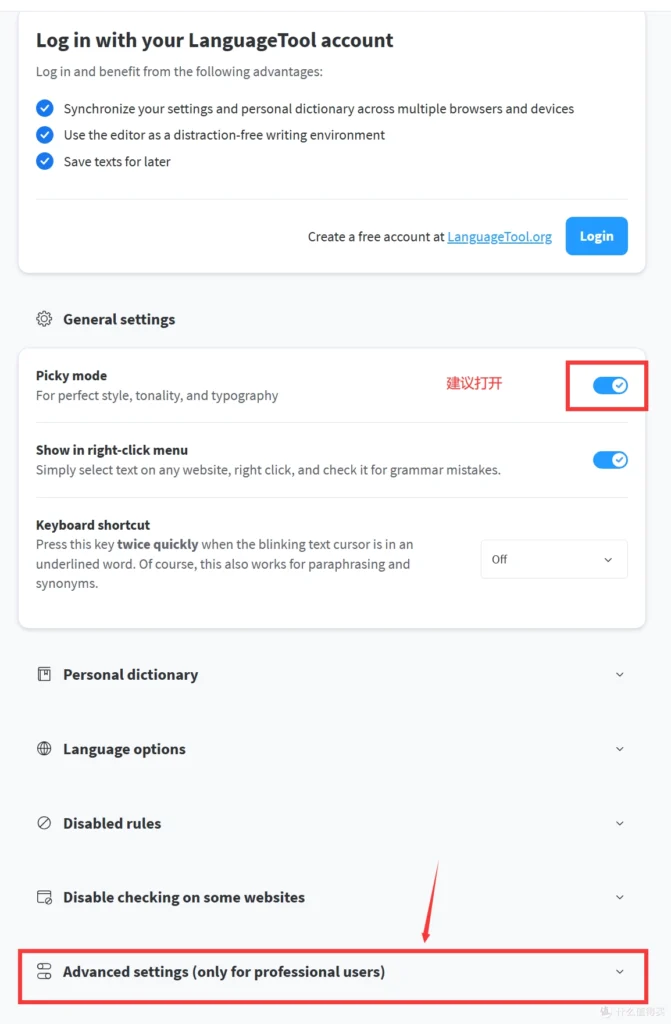Expand the Disabled rules section chevron
Viewport: 671px width, 1024px height.
tap(620, 823)
